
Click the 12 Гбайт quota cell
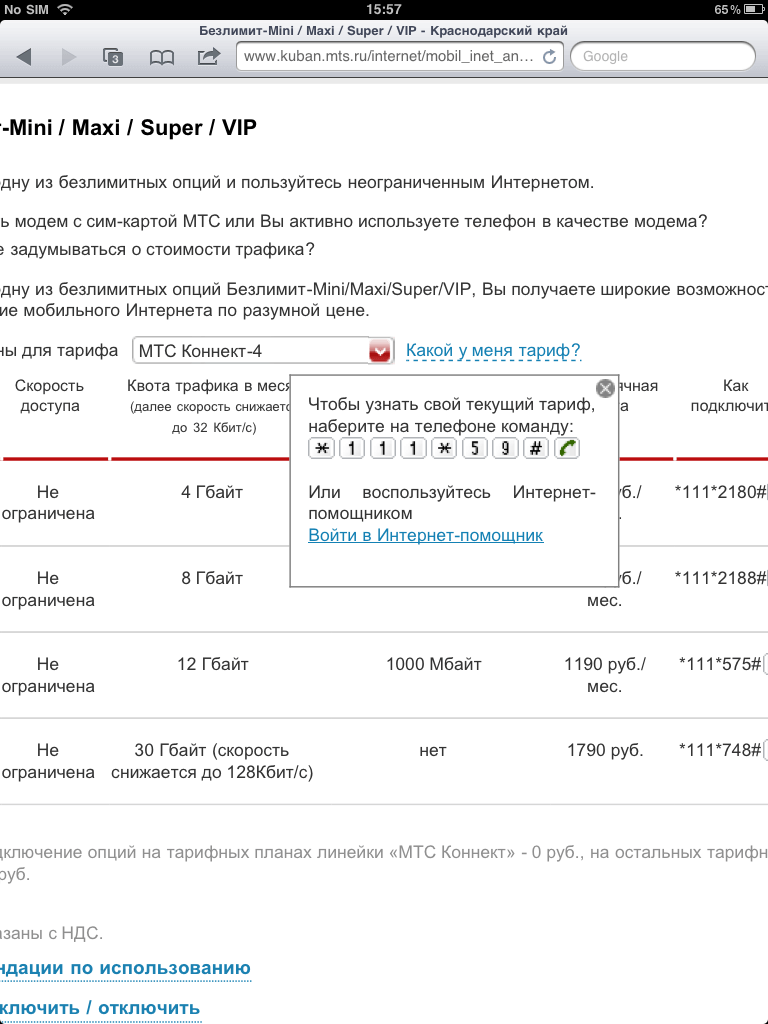pos(212,664)
